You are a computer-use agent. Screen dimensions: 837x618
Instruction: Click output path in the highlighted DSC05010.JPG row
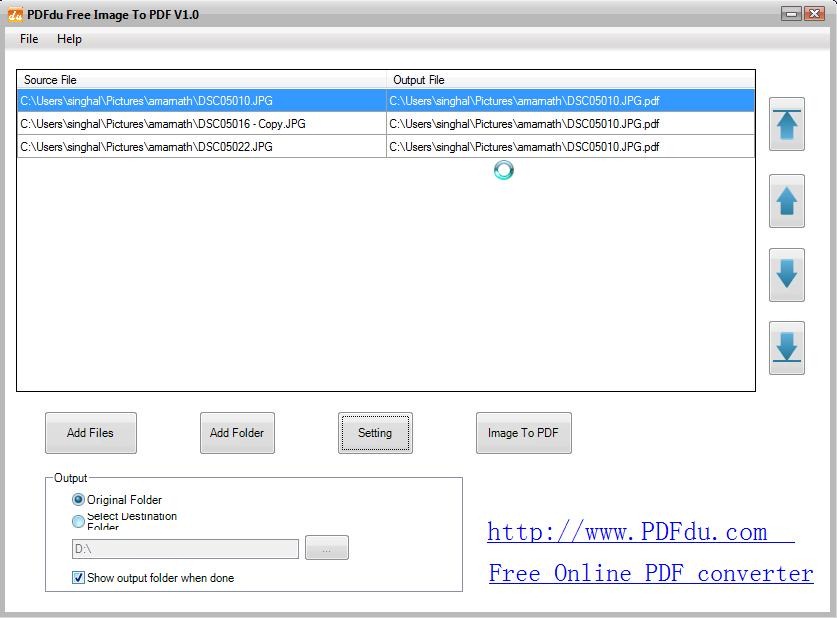click(x=571, y=101)
